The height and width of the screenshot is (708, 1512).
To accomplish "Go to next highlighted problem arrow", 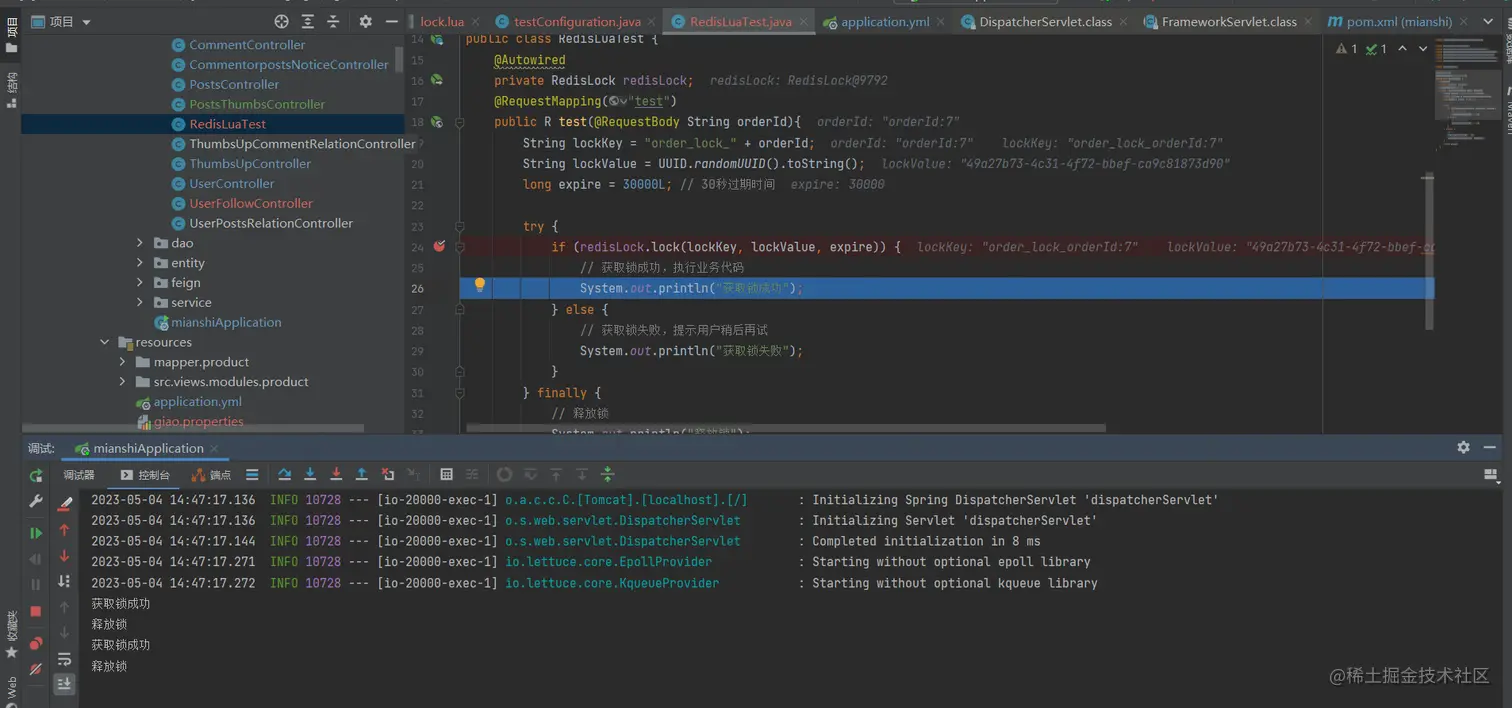I will tap(1423, 48).
